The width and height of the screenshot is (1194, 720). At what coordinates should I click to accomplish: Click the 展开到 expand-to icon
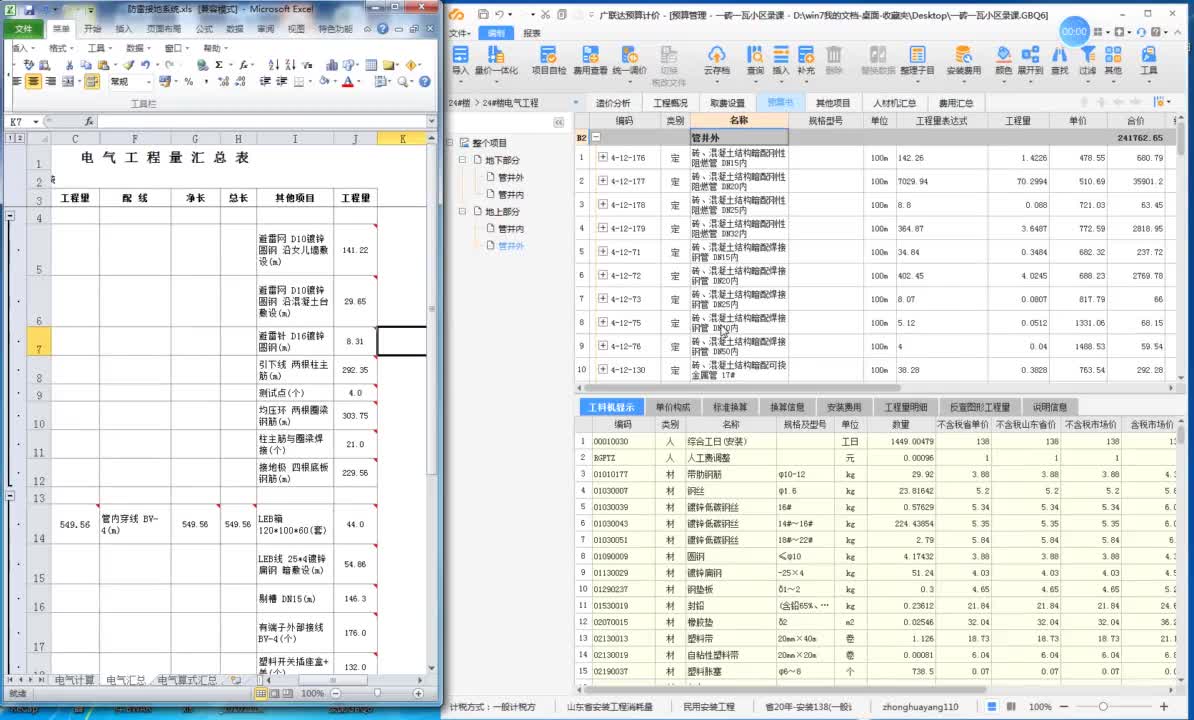pos(1030,61)
